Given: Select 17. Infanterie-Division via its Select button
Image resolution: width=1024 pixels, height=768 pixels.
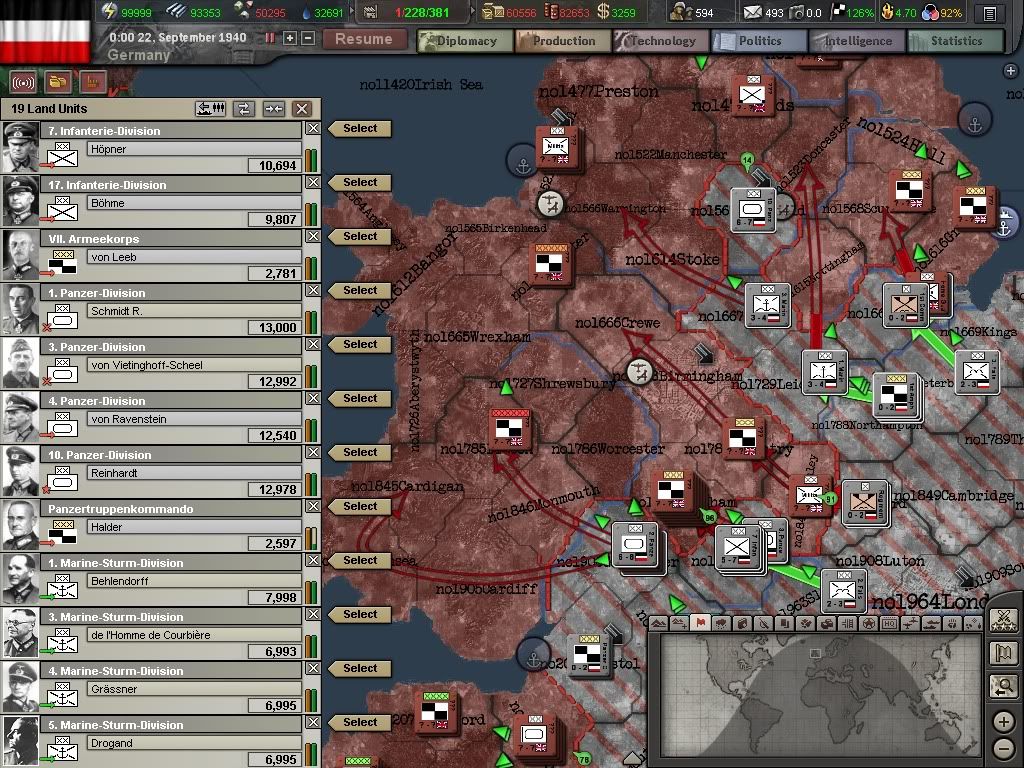Looking at the screenshot, I should tap(359, 183).
